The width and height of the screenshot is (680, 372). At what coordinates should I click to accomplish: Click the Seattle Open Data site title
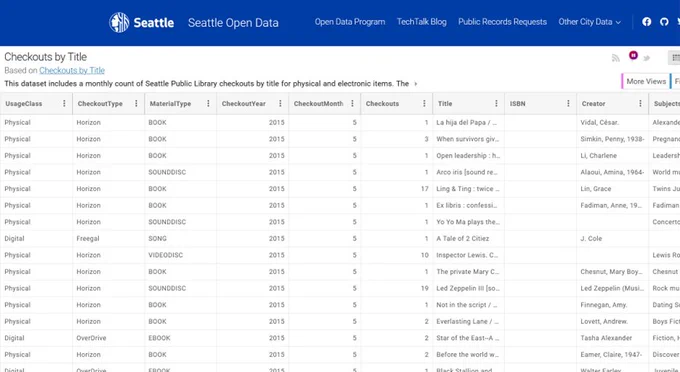pos(233,23)
